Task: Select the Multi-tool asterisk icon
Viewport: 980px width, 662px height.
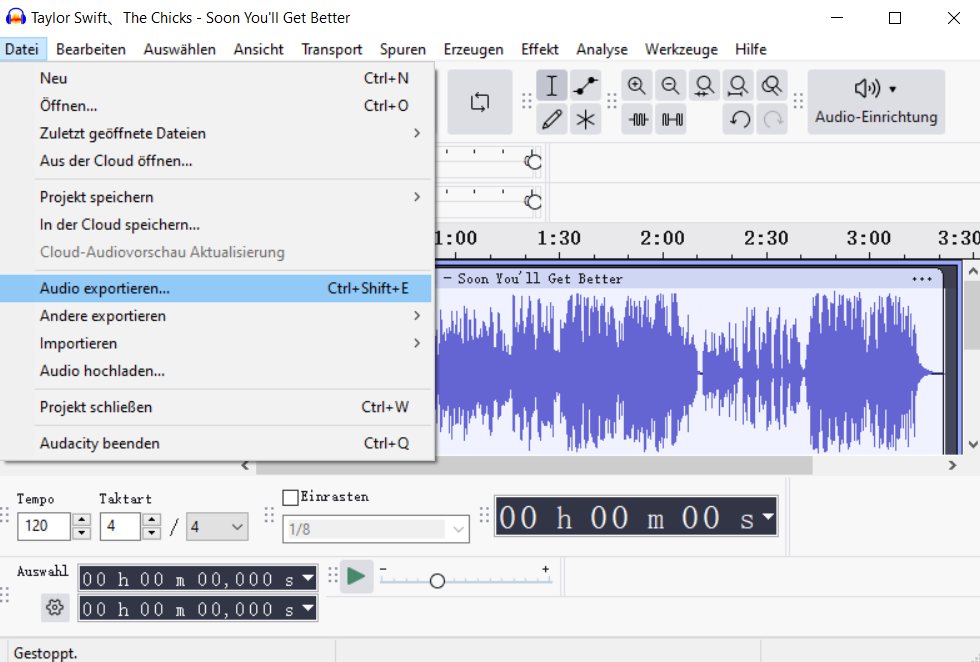Action: point(586,119)
